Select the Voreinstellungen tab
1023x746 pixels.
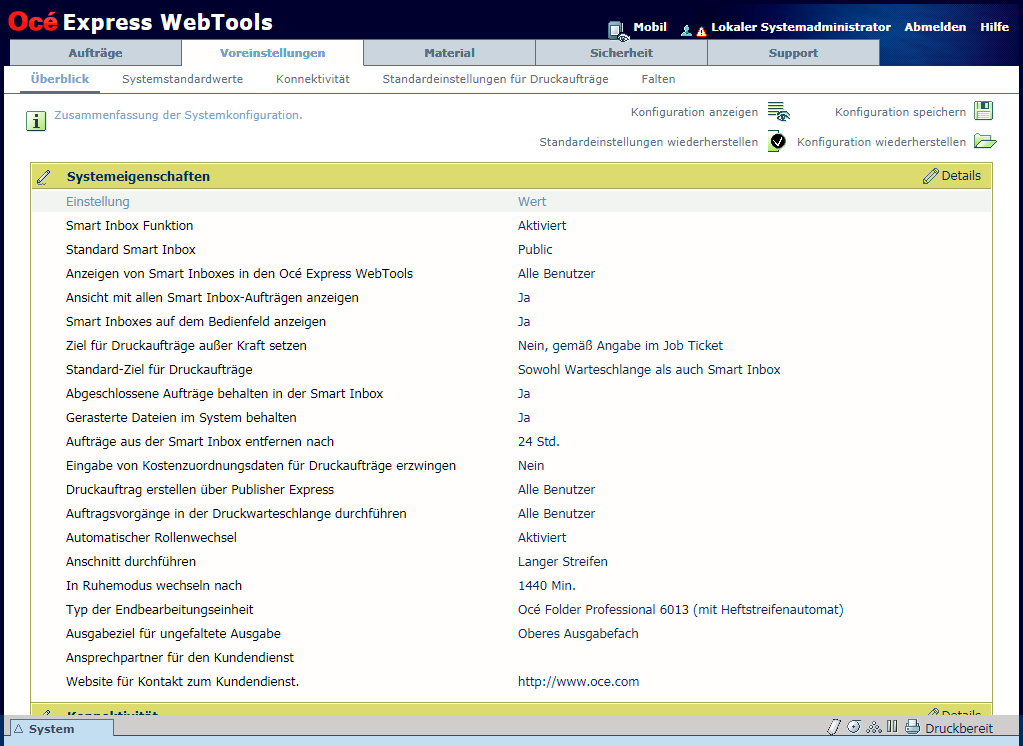click(272, 53)
